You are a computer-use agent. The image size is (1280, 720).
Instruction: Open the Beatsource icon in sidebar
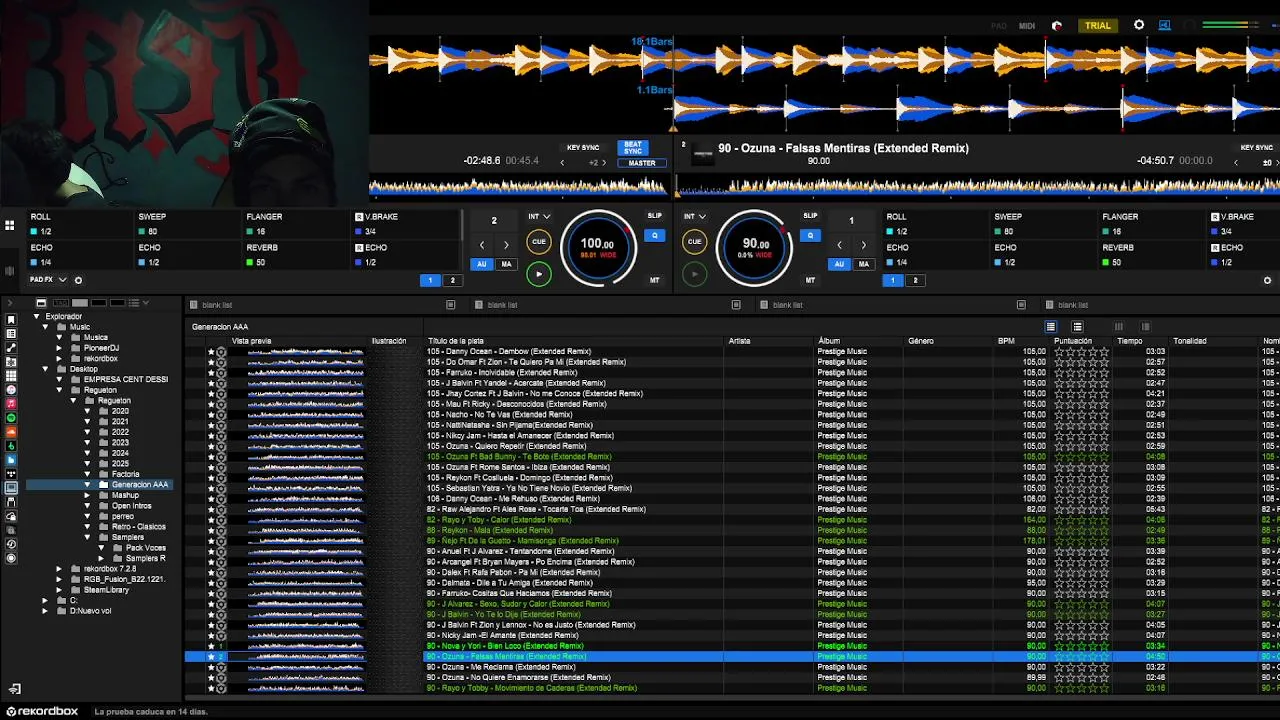[11, 460]
